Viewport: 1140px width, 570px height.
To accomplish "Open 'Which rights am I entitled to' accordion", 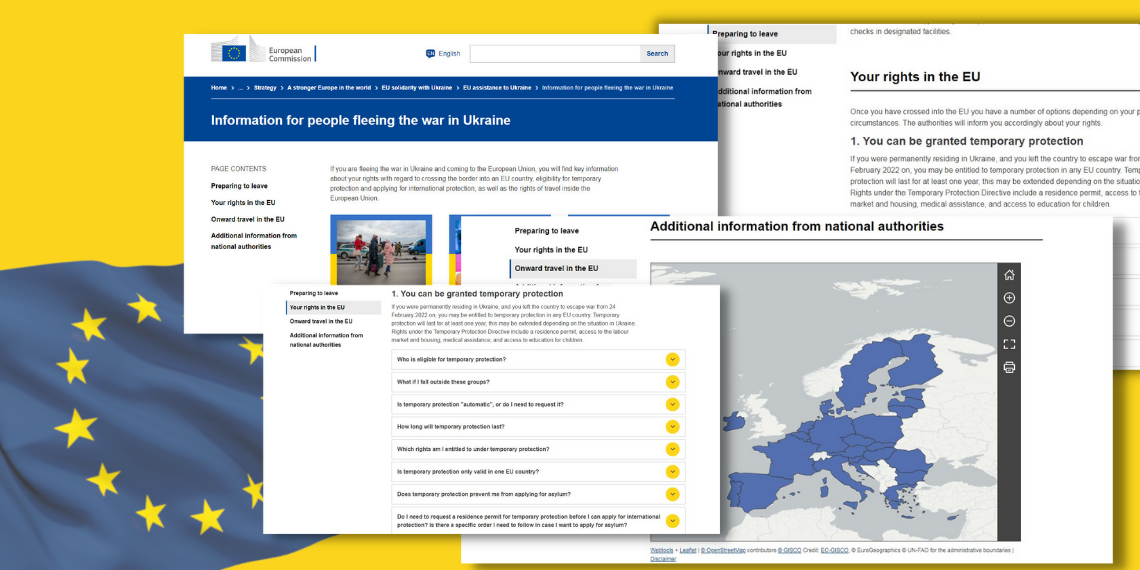I will click(x=672, y=449).
